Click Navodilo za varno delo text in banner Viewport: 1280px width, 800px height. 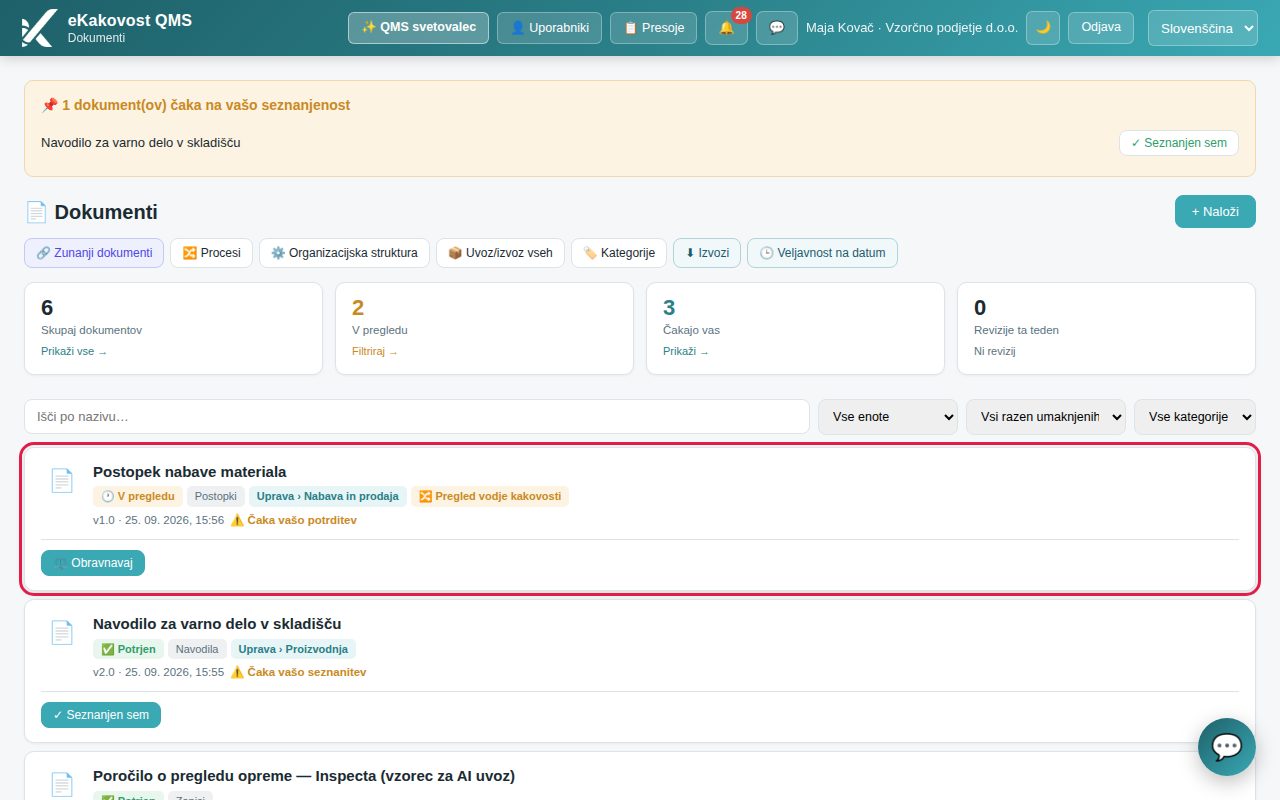[x=141, y=143]
